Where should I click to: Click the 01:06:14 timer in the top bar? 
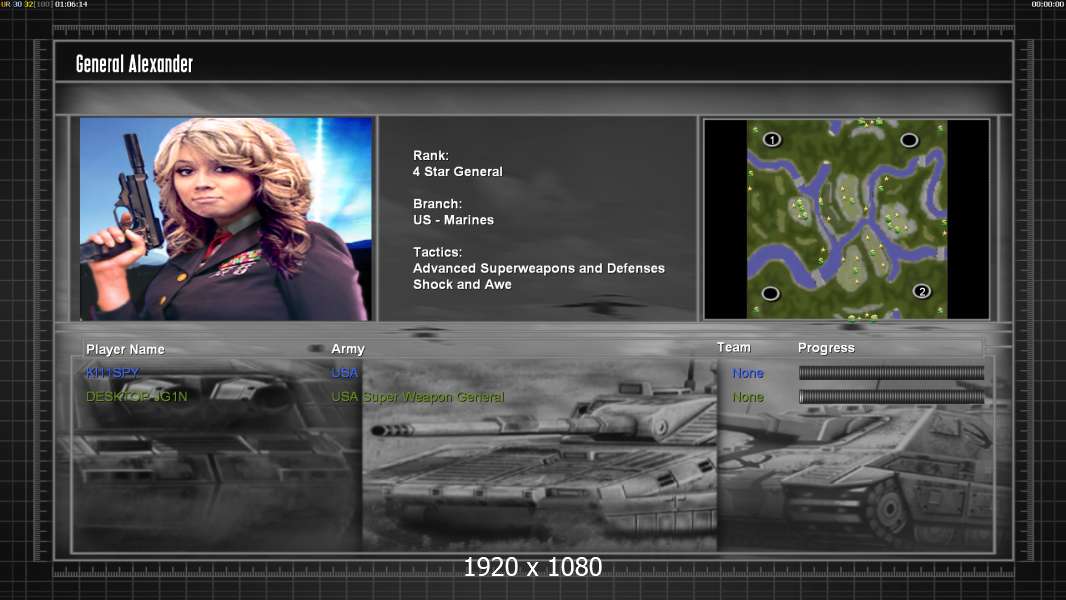point(71,4)
